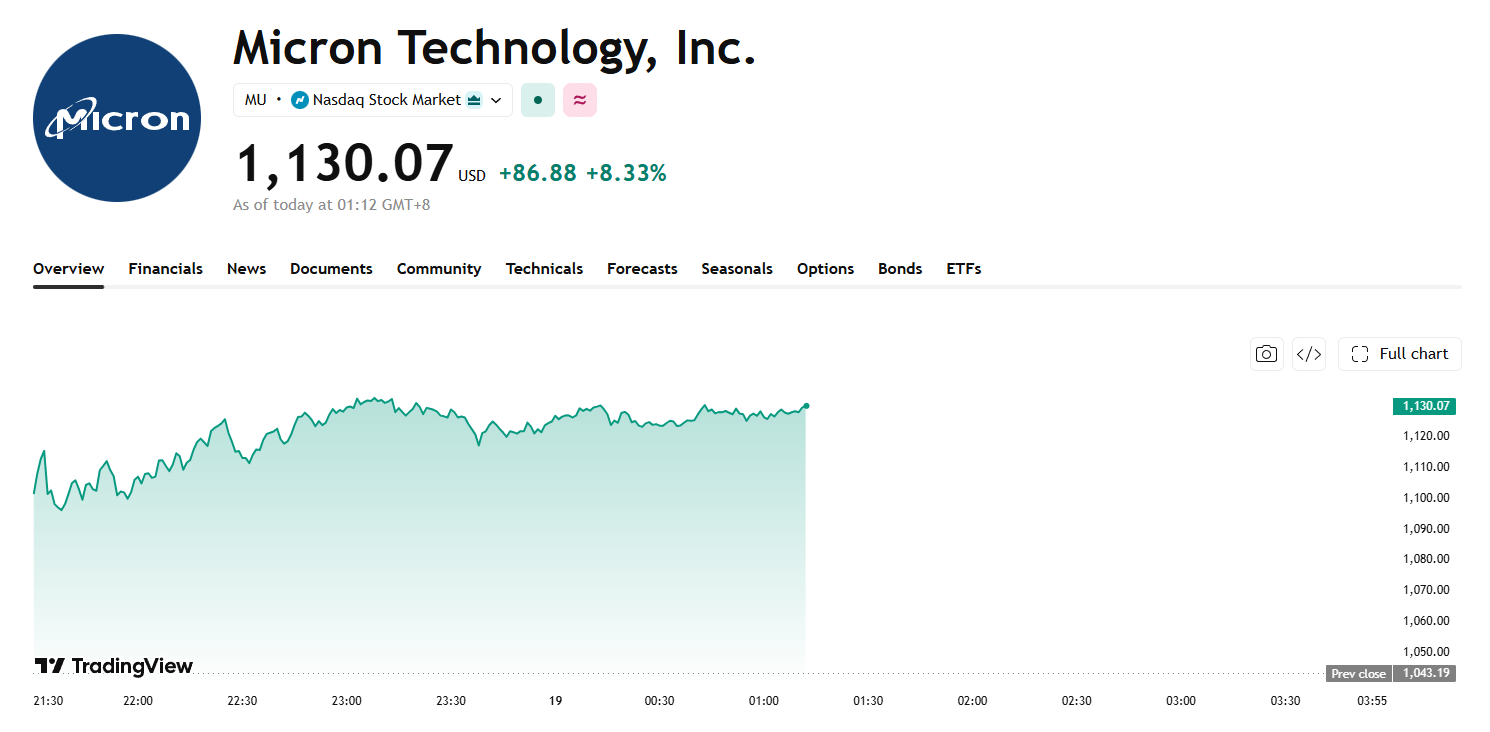The height and width of the screenshot is (732, 1490).
Task: Select the Options tab
Action: 825,269
